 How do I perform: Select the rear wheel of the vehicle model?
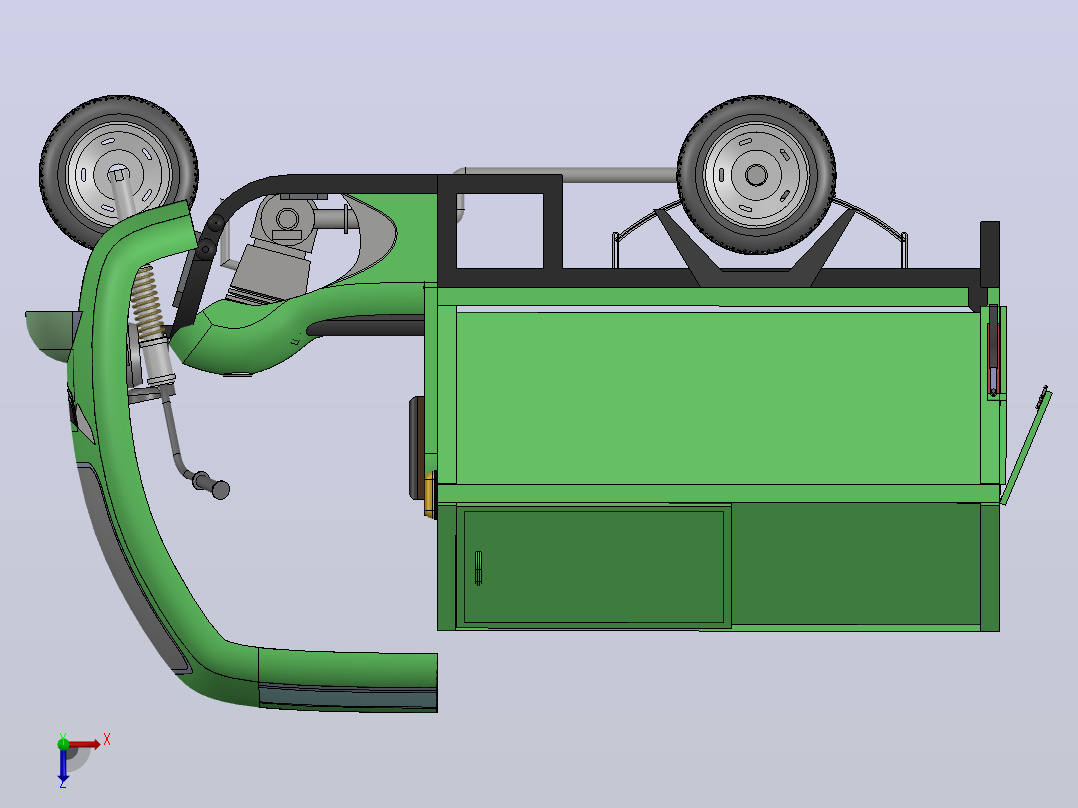click(x=756, y=175)
